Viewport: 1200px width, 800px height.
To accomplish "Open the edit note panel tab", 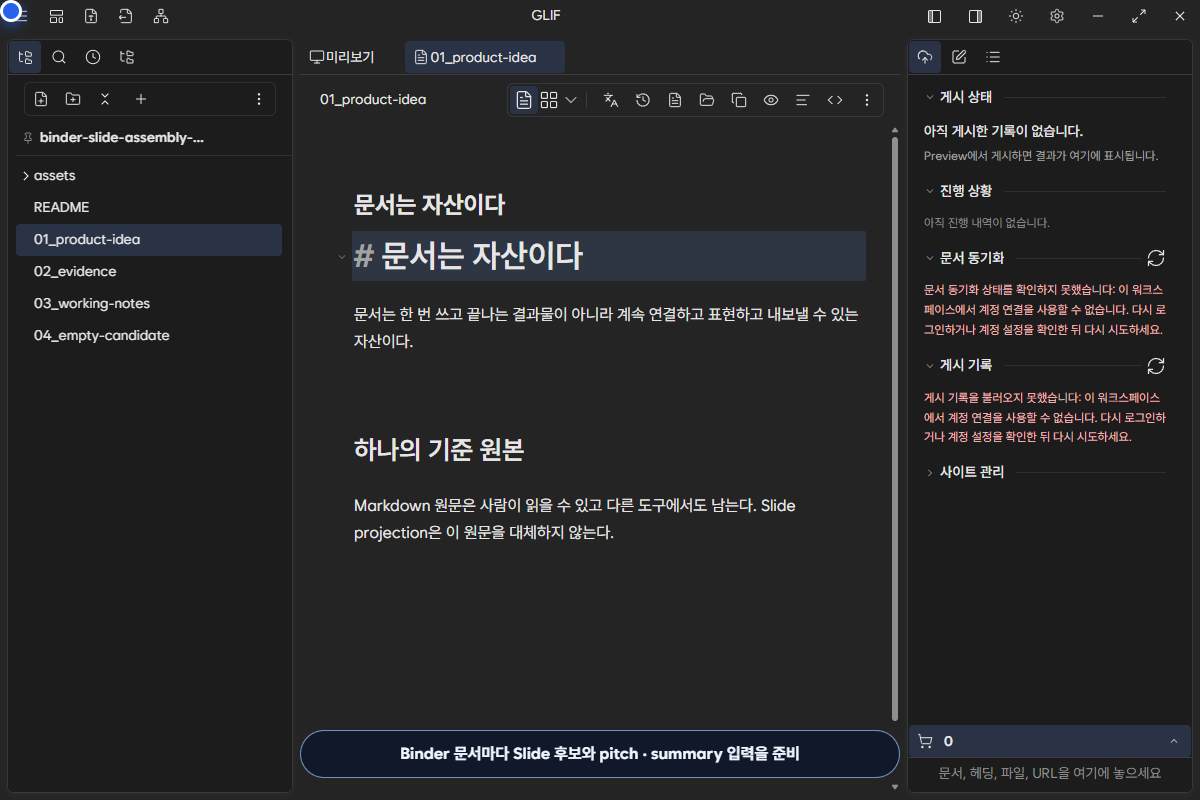I will (x=959, y=57).
